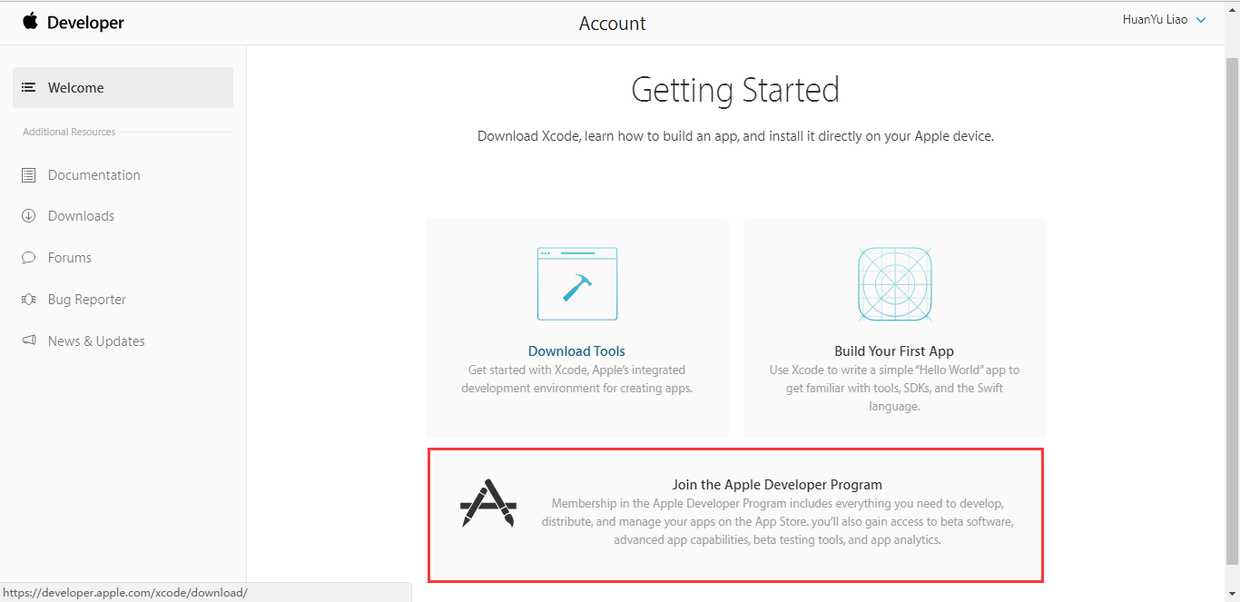This screenshot has height=602, width=1240.
Task: Open Documentation in the sidebar
Action: (x=94, y=175)
